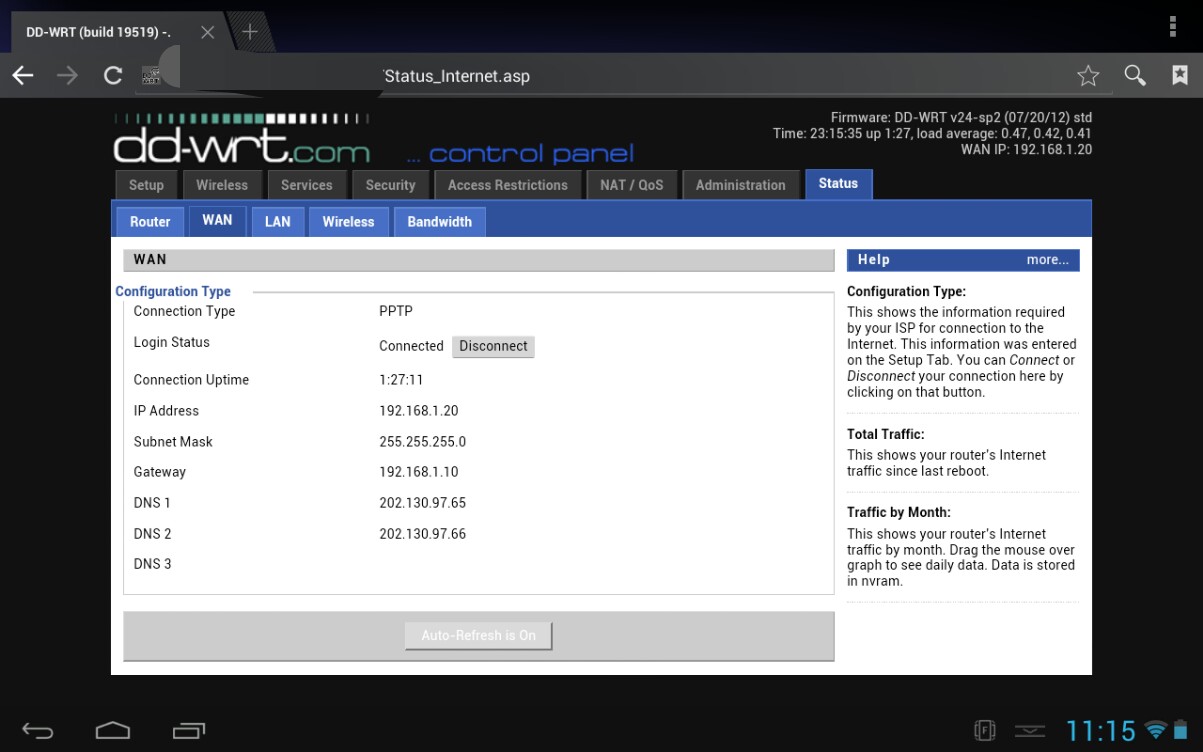Reload the page with the refresh icon

click(x=113, y=76)
